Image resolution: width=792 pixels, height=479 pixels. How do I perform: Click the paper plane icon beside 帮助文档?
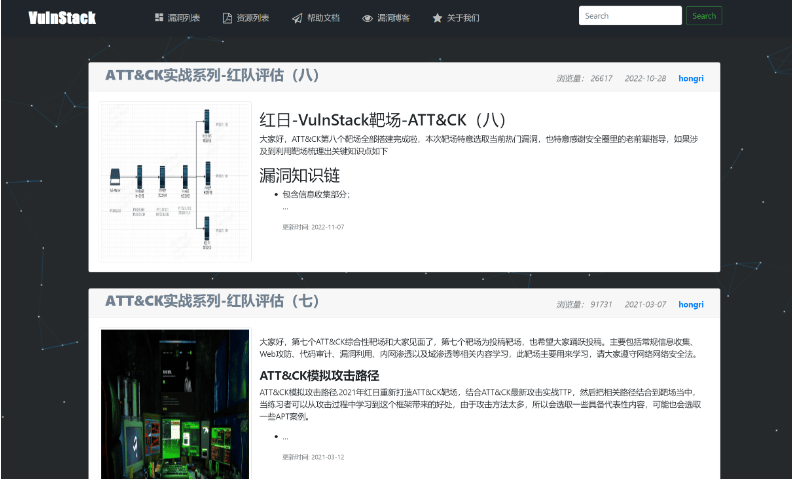tap(297, 18)
